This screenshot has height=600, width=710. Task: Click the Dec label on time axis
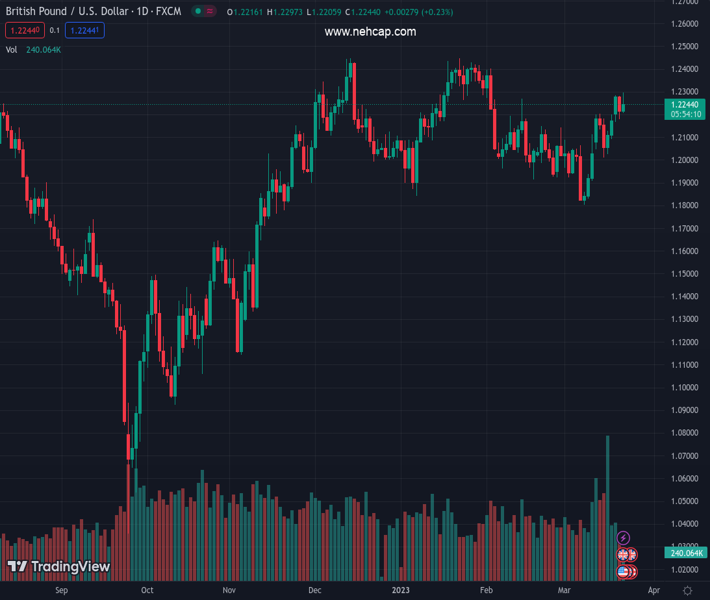coord(315,591)
